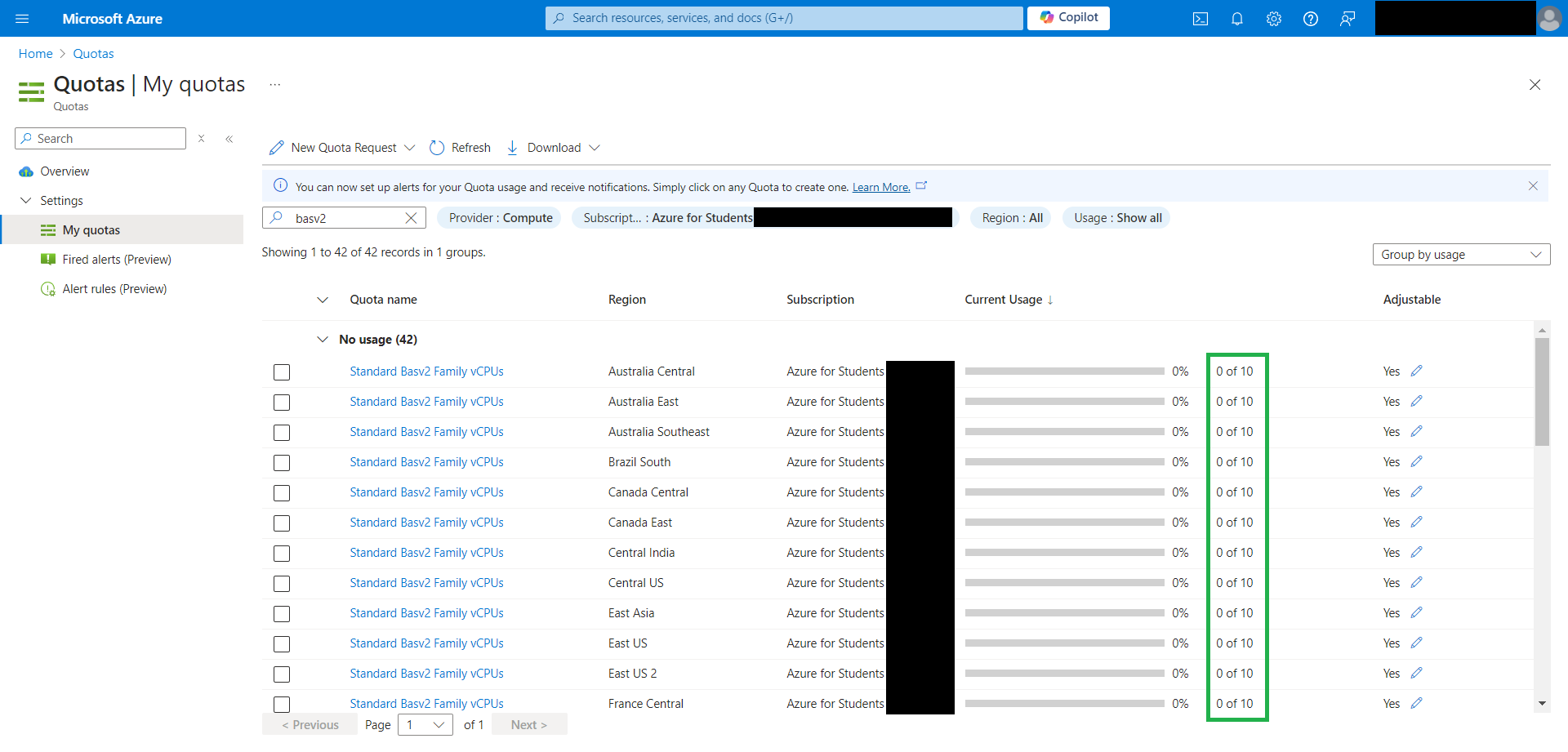Viewport: 1568px width, 752px height.
Task: Clear the sidebar search field
Action: (201, 139)
